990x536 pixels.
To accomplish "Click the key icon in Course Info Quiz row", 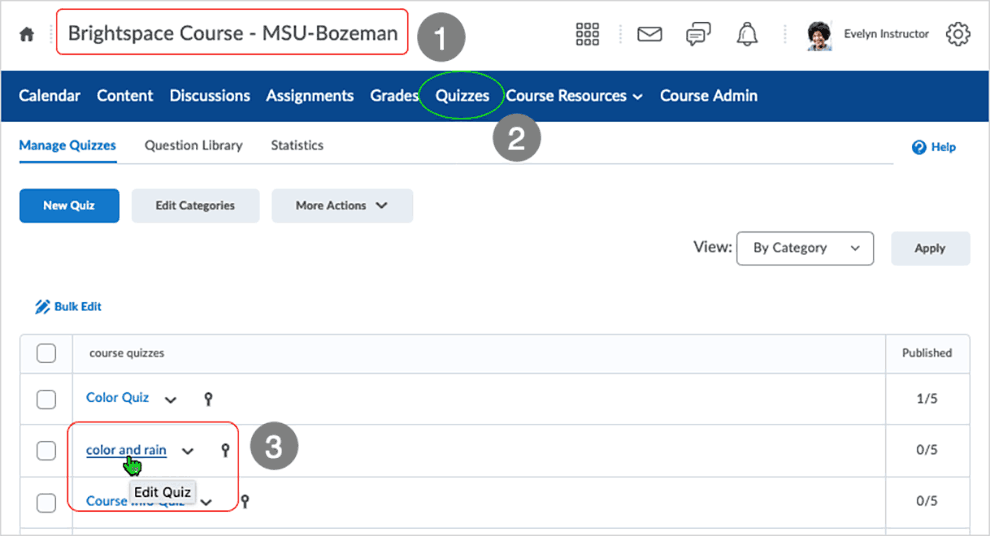I will 245,501.
